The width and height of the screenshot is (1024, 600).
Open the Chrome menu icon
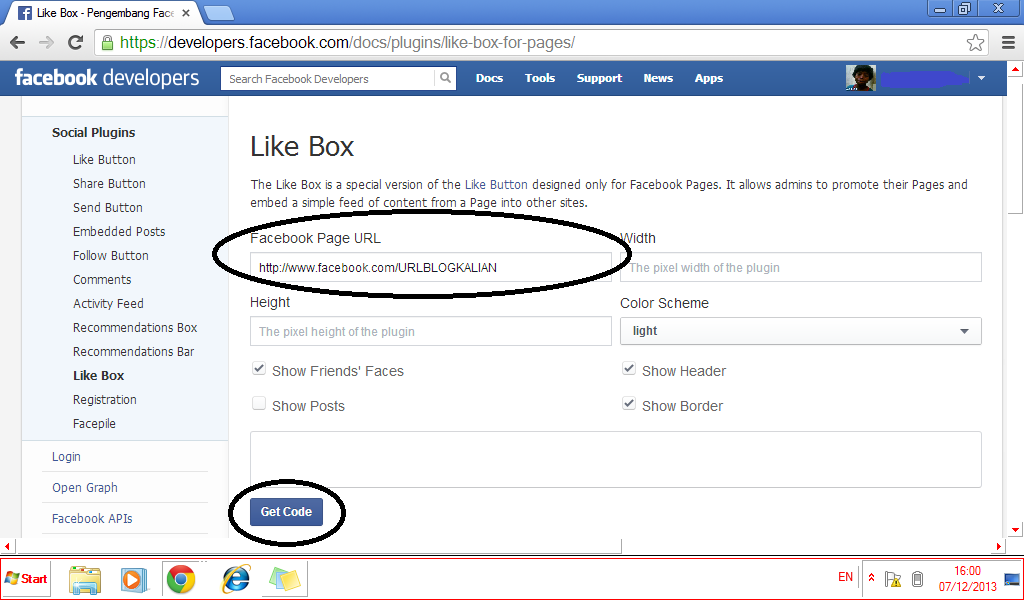coord(1008,43)
